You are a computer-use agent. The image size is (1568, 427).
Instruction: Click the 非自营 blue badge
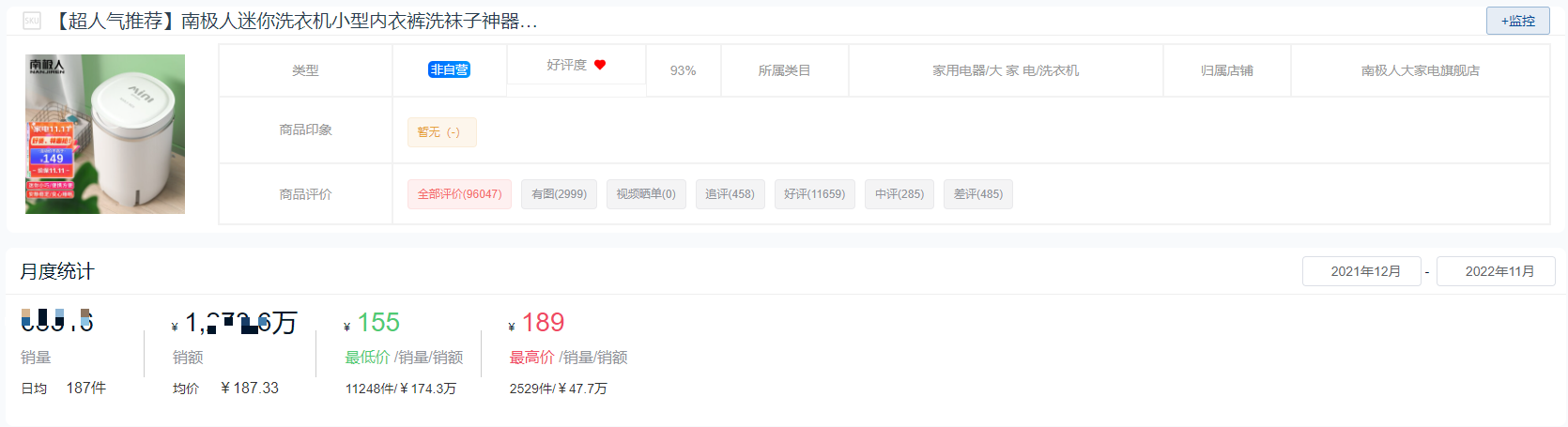pyautogui.click(x=449, y=69)
